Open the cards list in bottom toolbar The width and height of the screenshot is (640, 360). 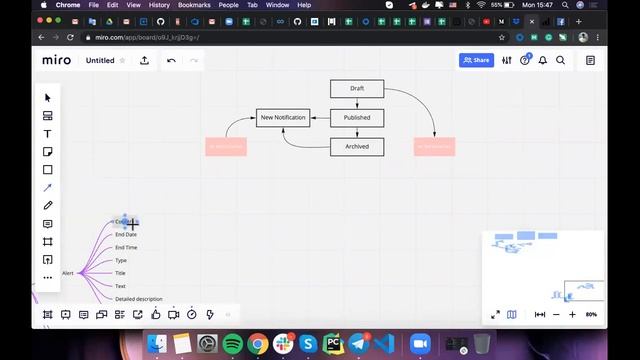pyautogui.click(x=120, y=315)
